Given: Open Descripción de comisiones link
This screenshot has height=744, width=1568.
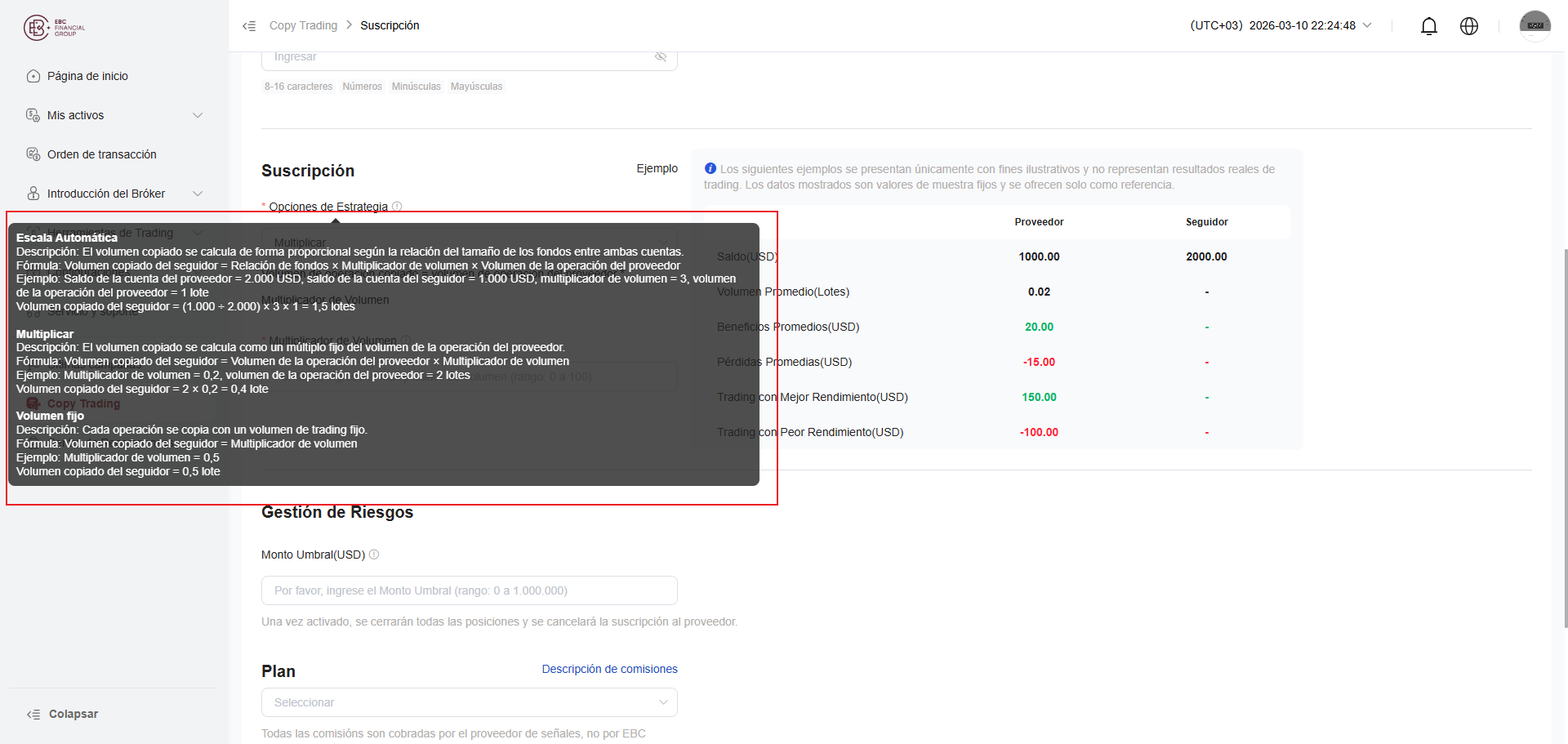Looking at the screenshot, I should (x=610, y=669).
